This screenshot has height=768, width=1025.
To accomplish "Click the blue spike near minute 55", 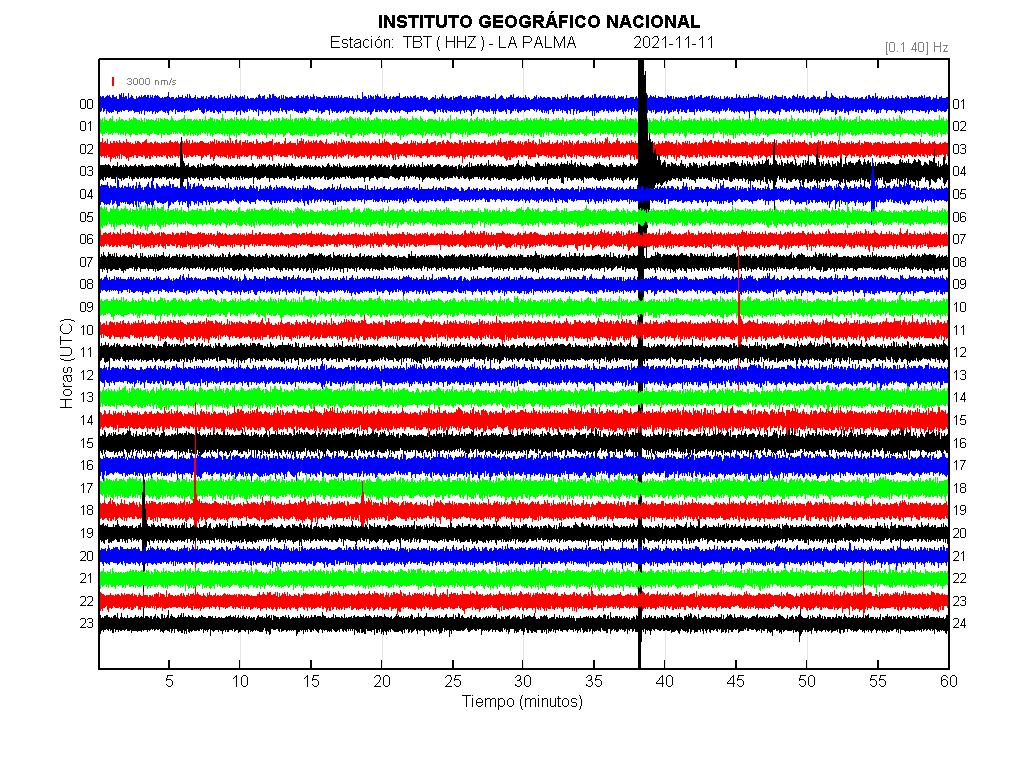I will click(873, 188).
